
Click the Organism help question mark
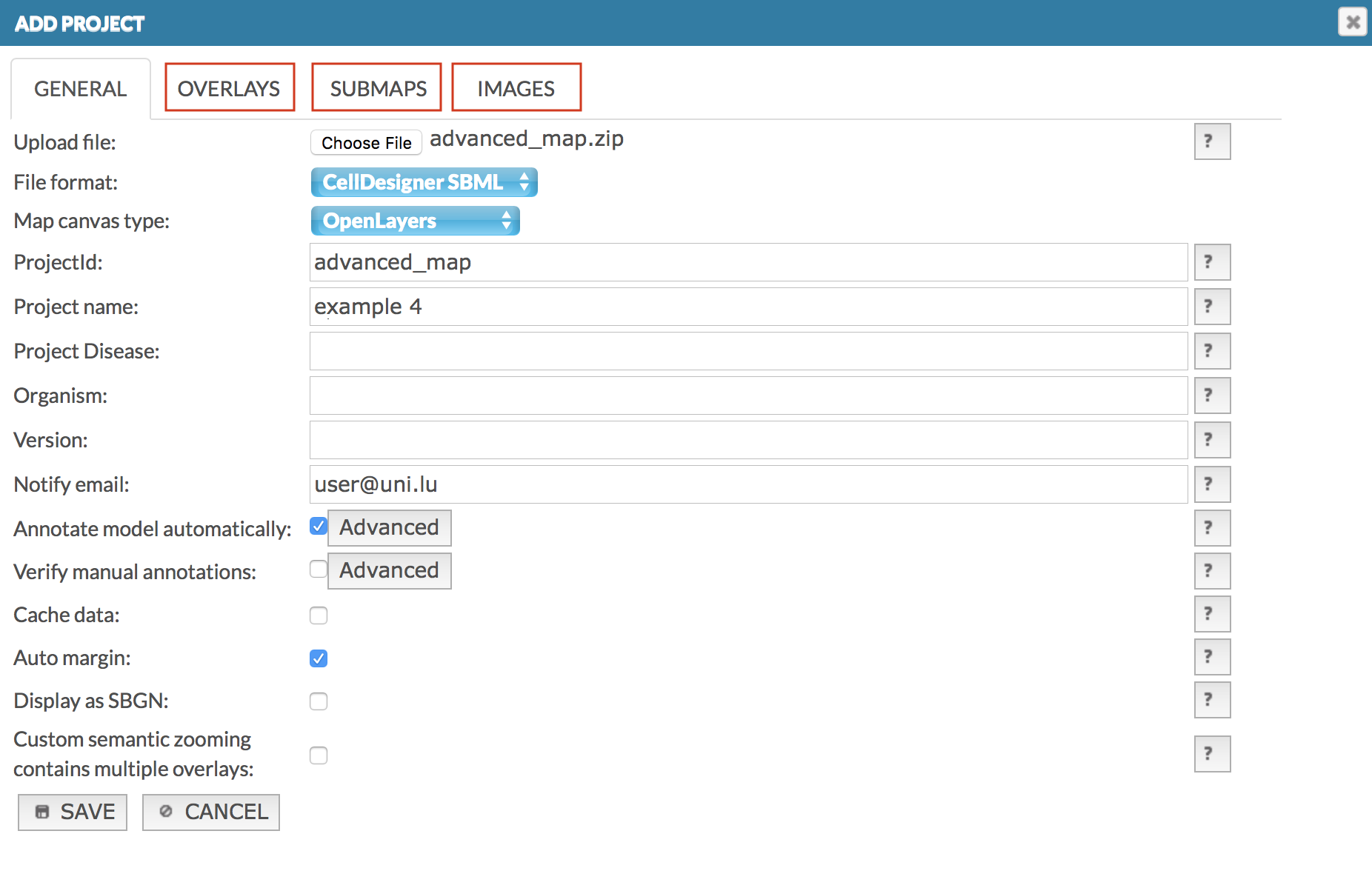(1211, 396)
